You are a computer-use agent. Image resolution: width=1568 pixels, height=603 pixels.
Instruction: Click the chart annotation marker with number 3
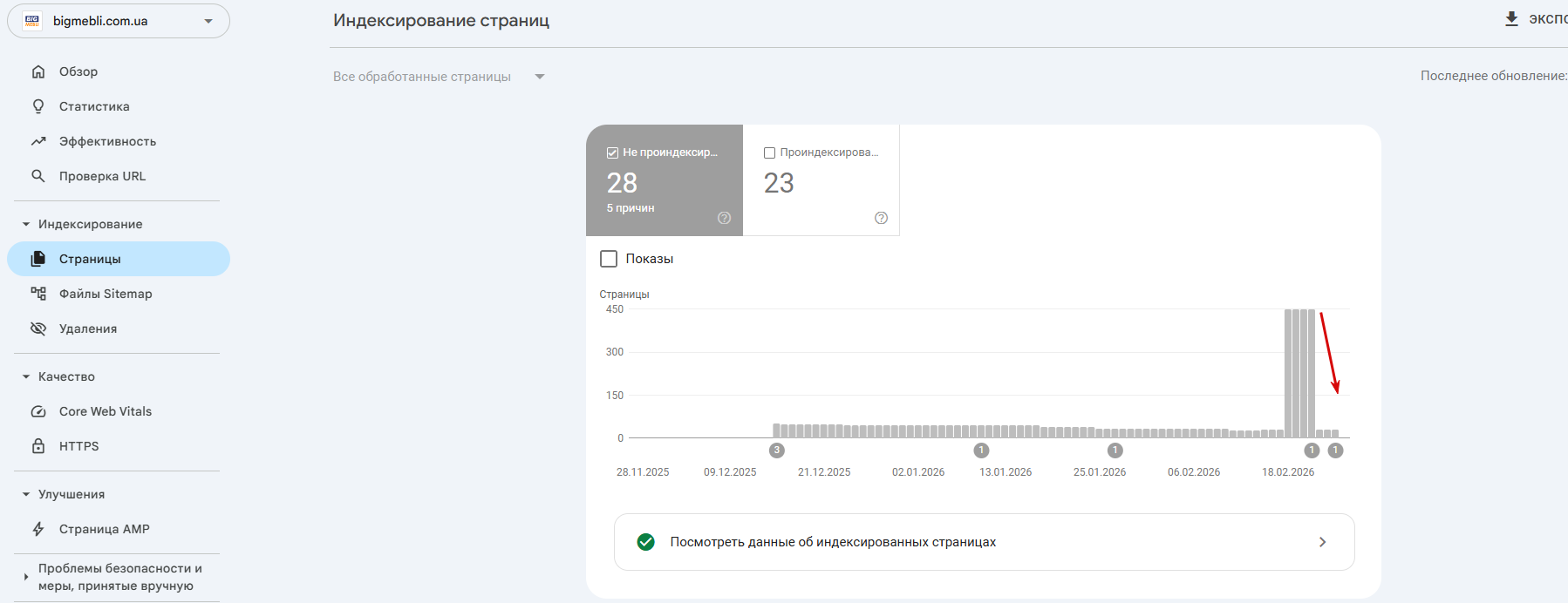(x=777, y=451)
